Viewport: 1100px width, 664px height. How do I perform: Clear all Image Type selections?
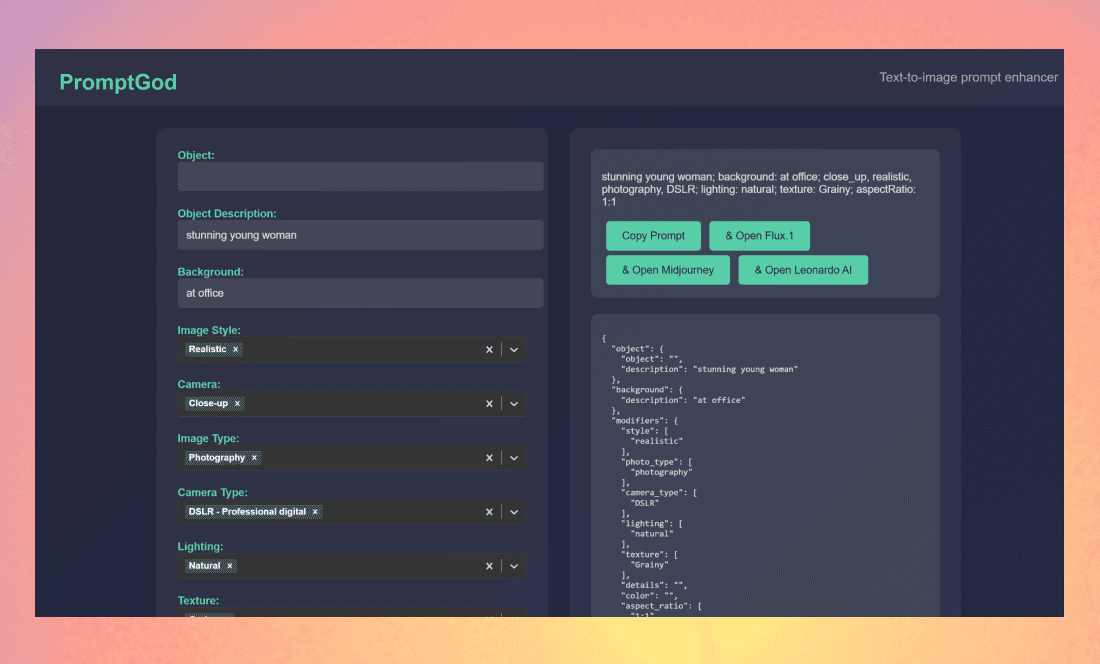pyautogui.click(x=489, y=458)
